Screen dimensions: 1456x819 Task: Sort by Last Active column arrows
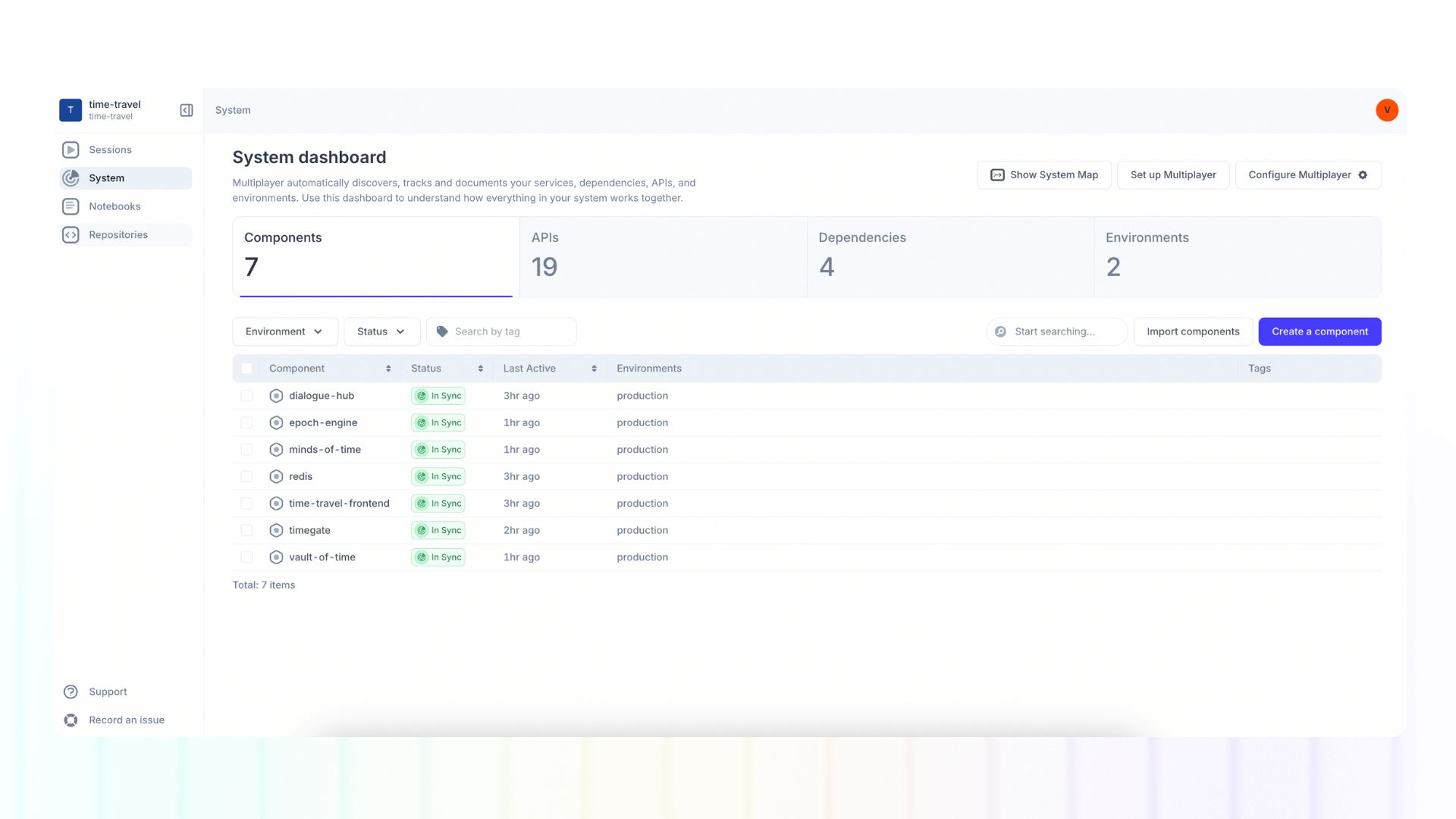click(593, 368)
